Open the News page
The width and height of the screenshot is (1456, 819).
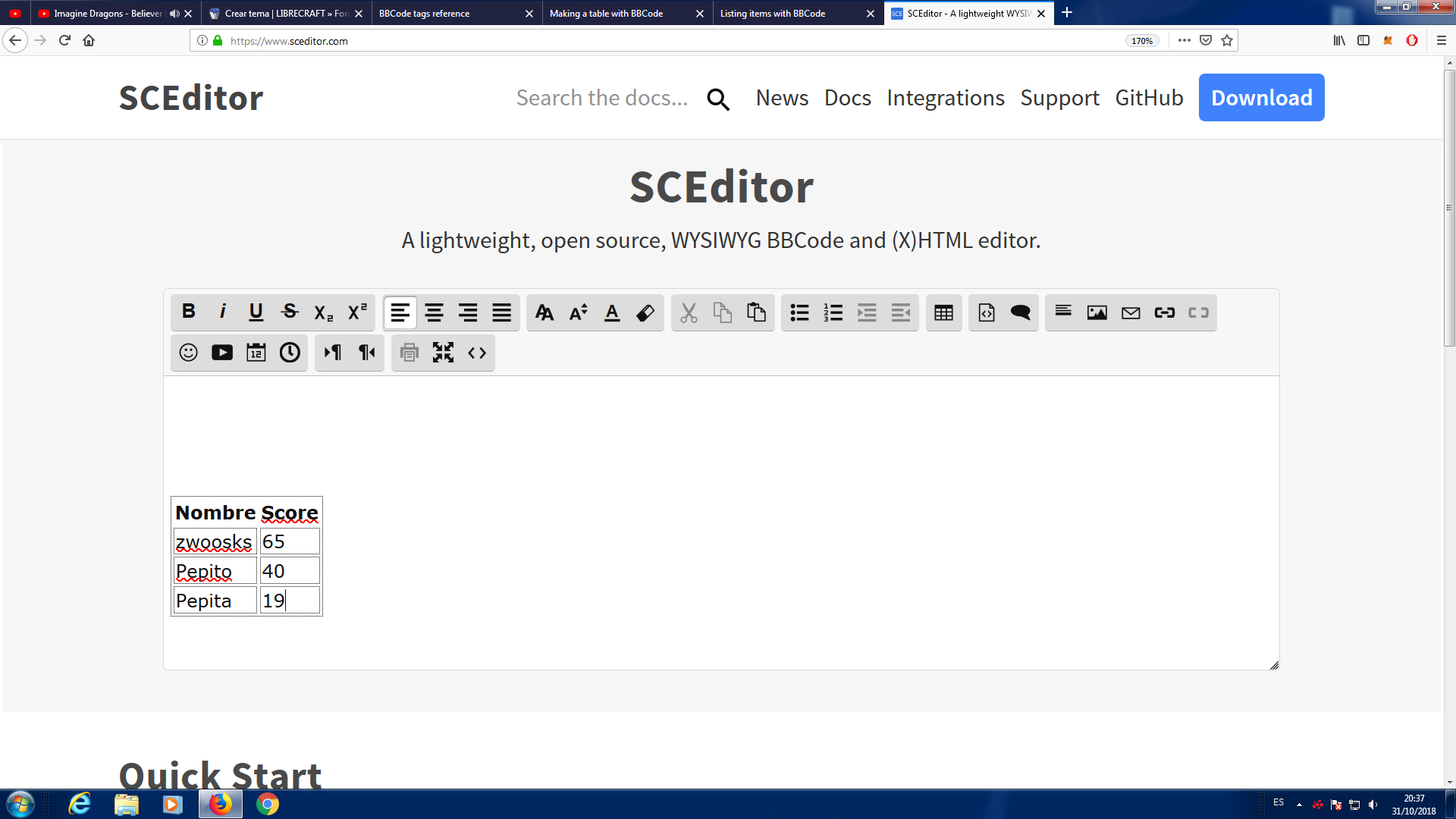click(782, 98)
